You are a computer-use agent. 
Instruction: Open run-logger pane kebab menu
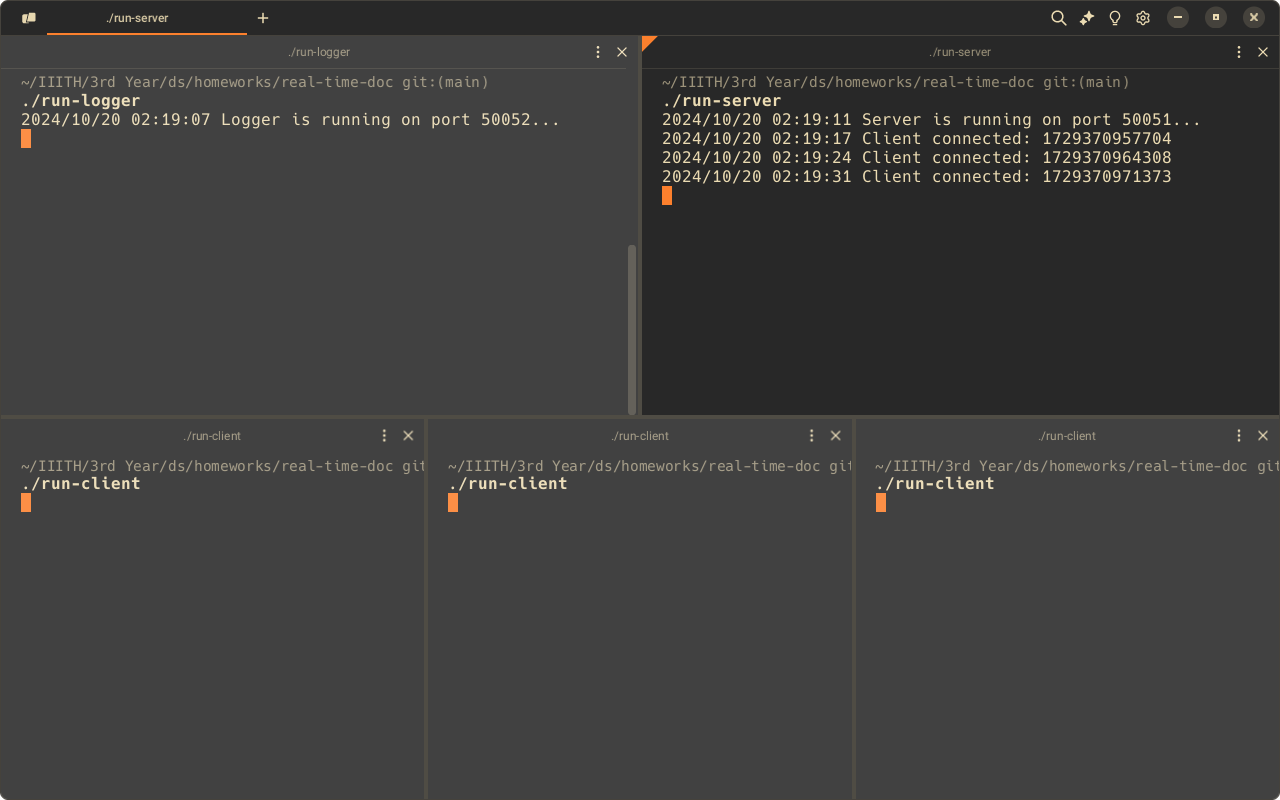tap(598, 52)
